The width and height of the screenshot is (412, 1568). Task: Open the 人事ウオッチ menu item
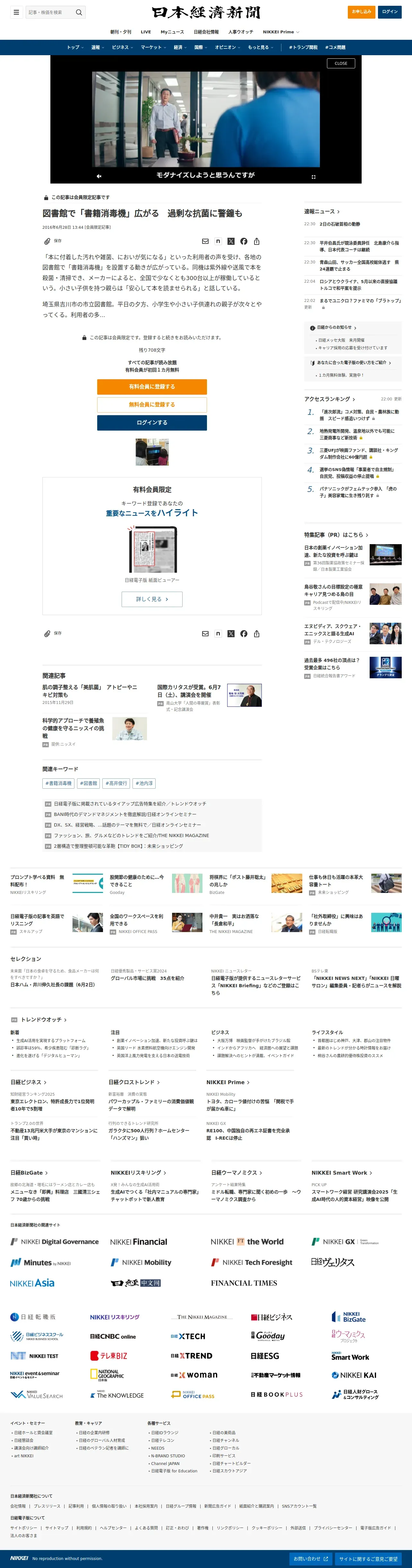[241, 32]
